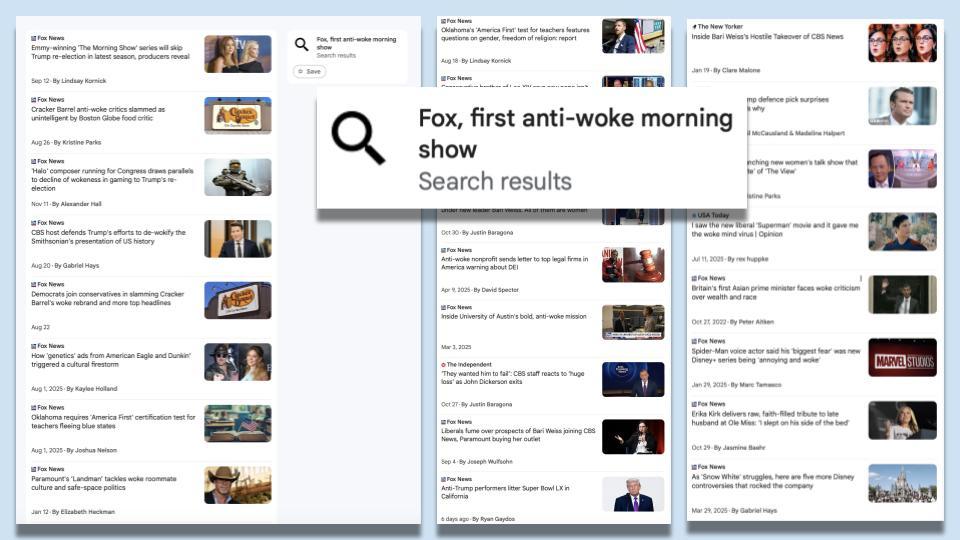Click the Halo soldier article thumbnail
Viewport: 960px width, 540px height.
[237, 177]
